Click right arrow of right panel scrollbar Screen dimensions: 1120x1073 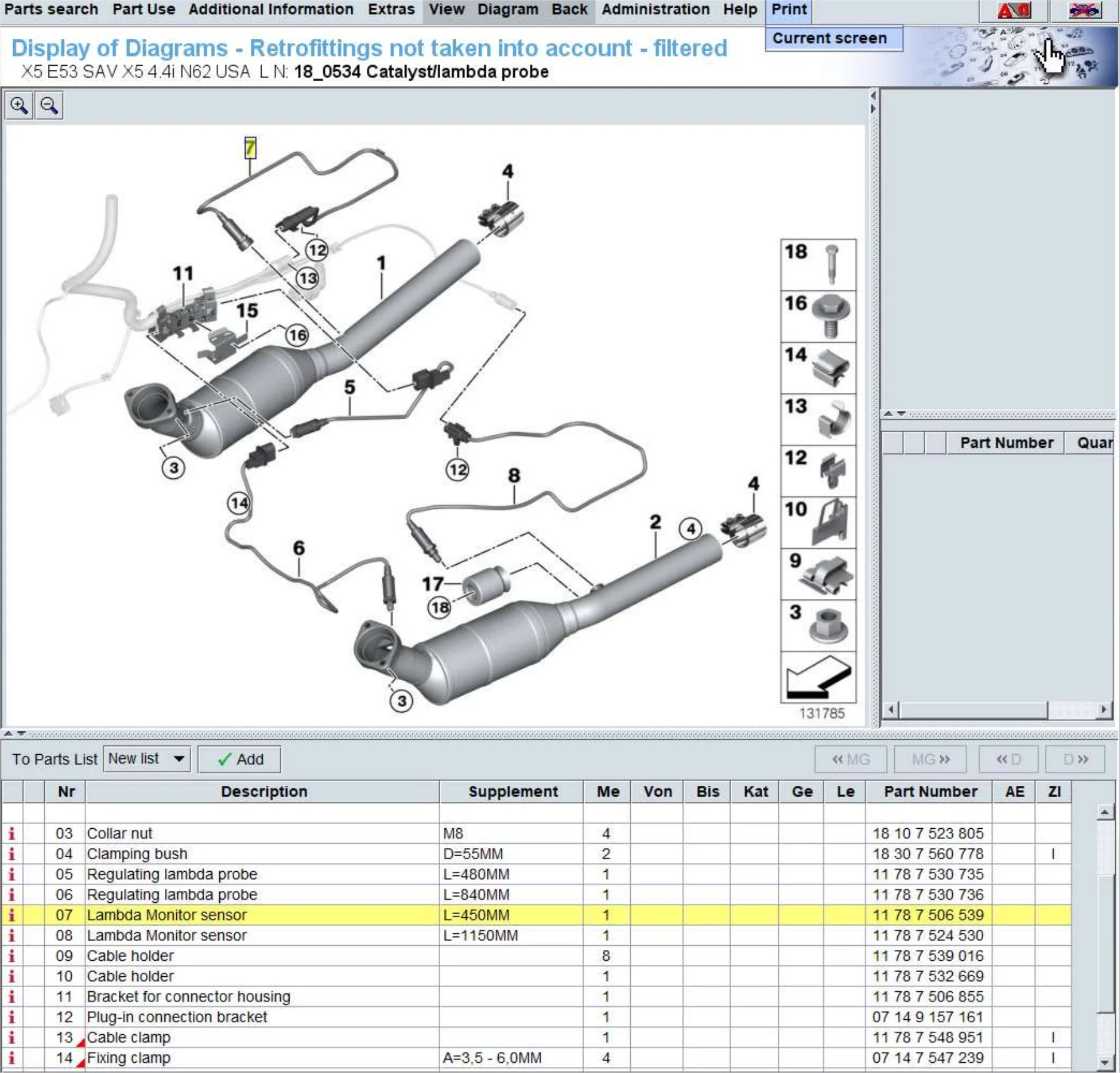1104,709
